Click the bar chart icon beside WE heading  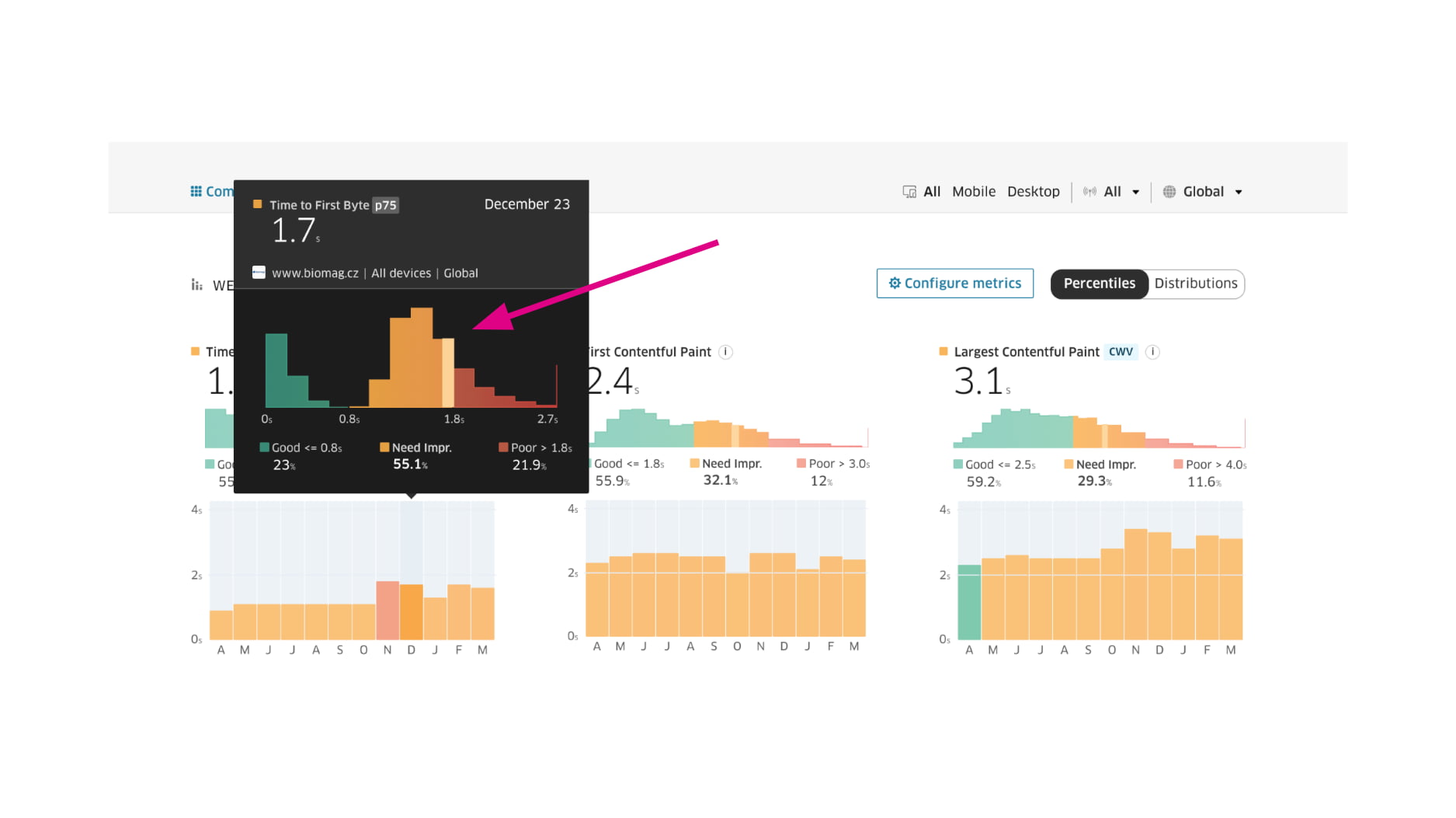[197, 285]
